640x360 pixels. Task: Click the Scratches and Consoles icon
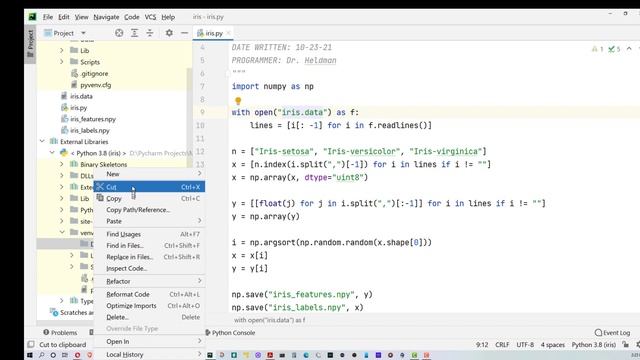point(54,312)
